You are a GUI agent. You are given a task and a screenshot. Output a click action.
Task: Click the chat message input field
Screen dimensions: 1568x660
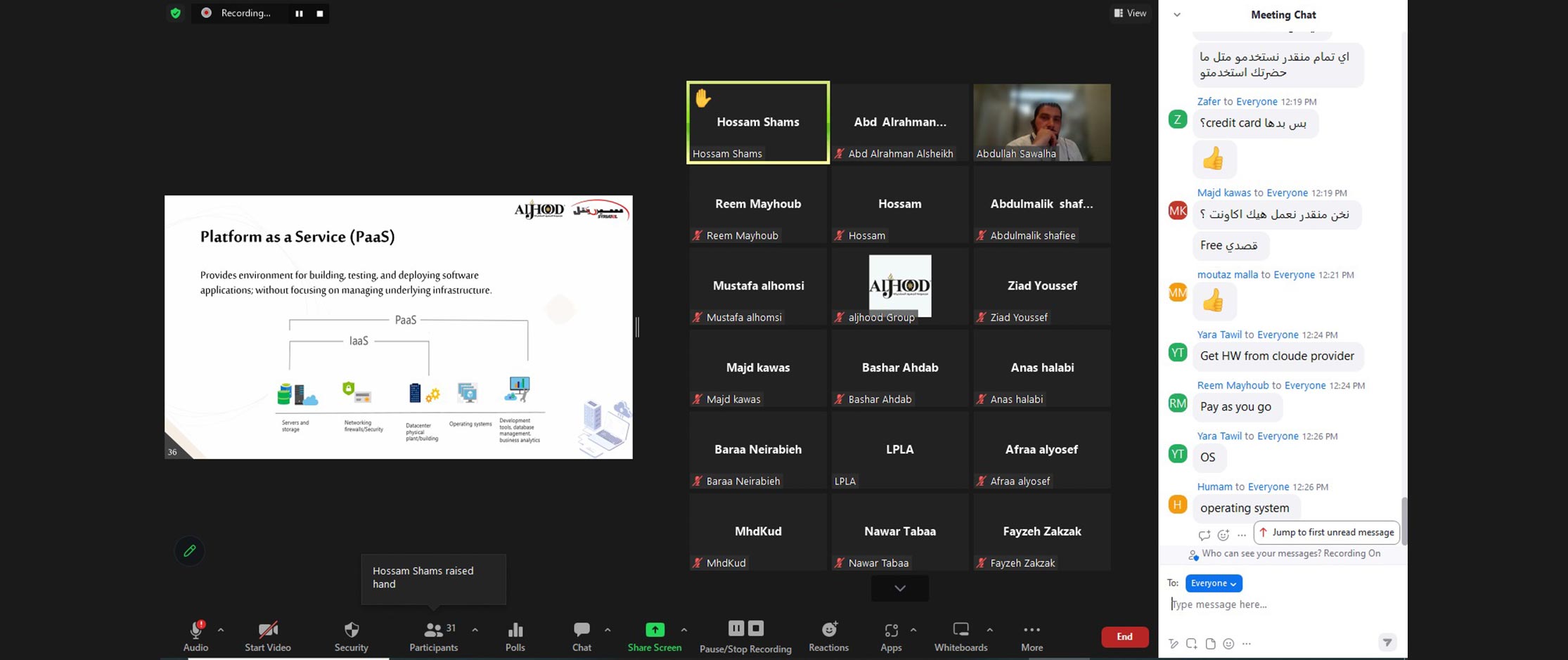tap(1280, 604)
